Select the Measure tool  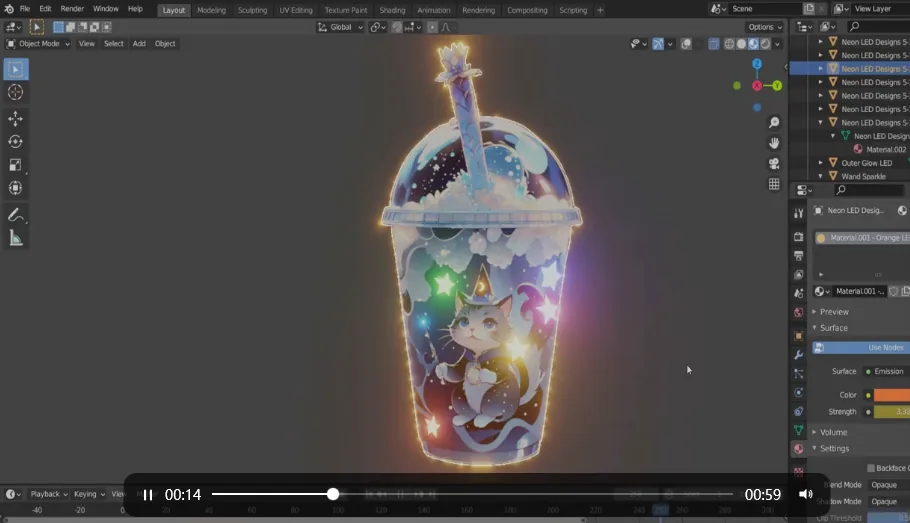[16, 238]
